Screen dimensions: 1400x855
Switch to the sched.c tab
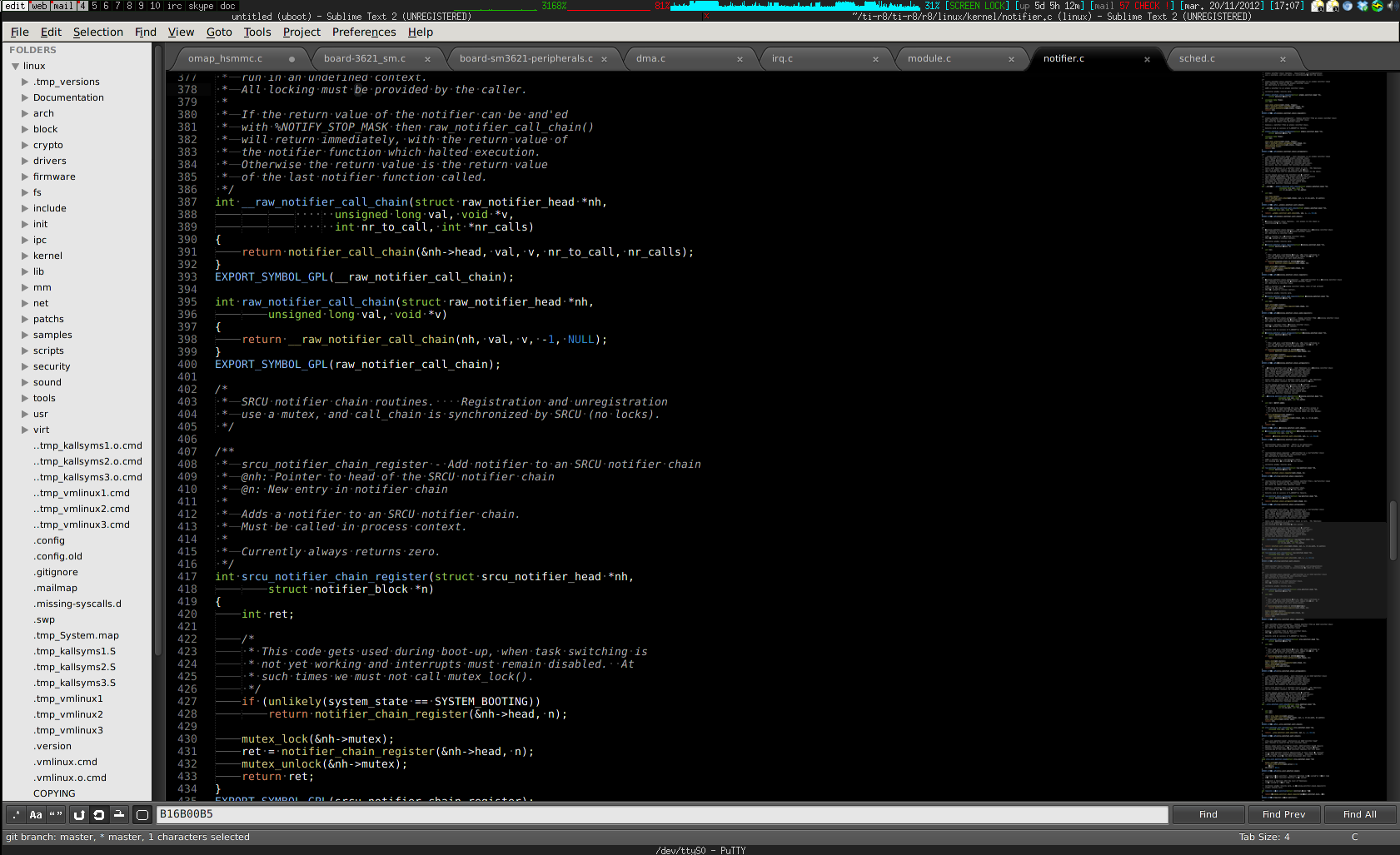[1197, 58]
